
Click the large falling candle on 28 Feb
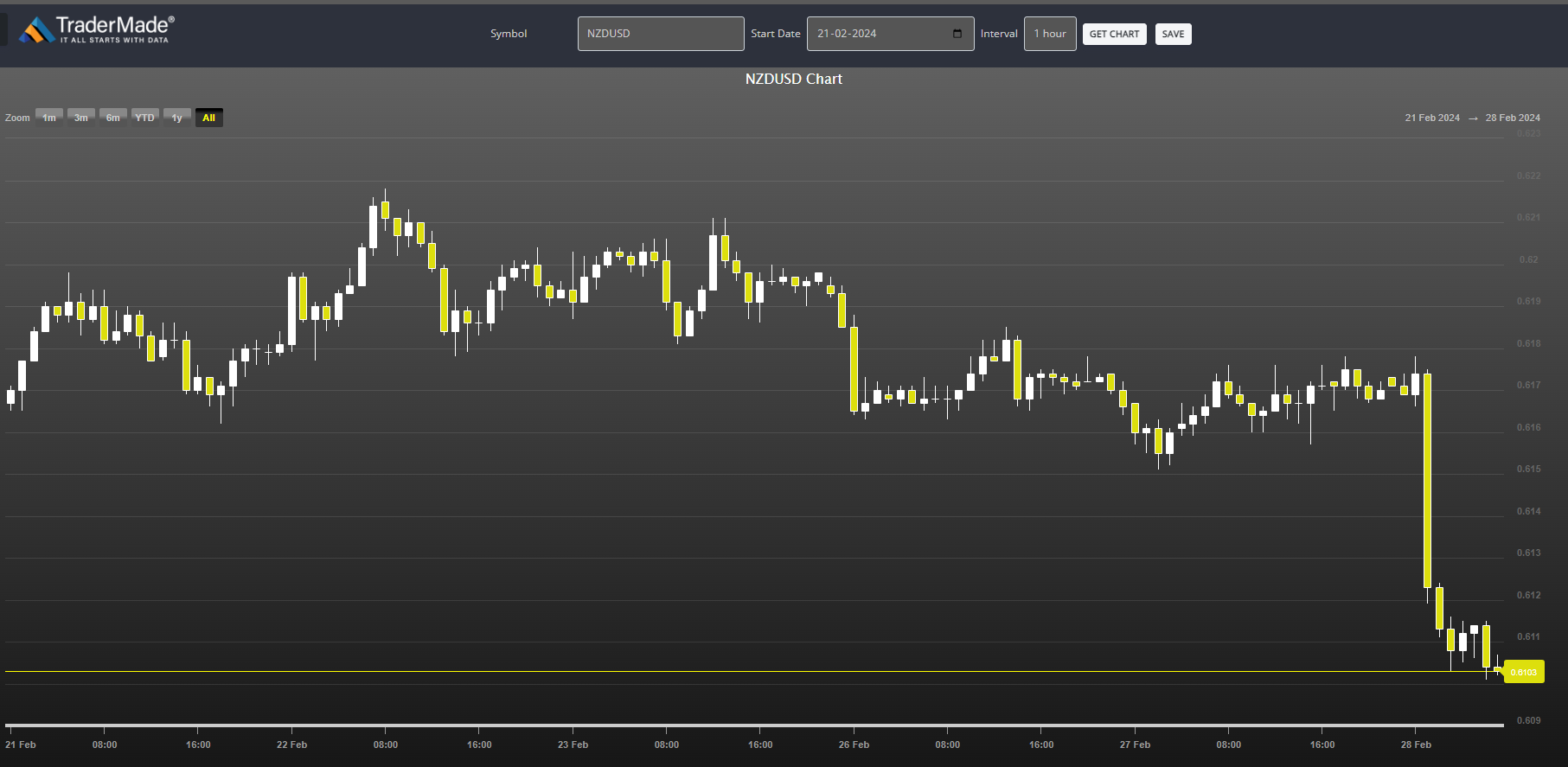tap(1427, 480)
